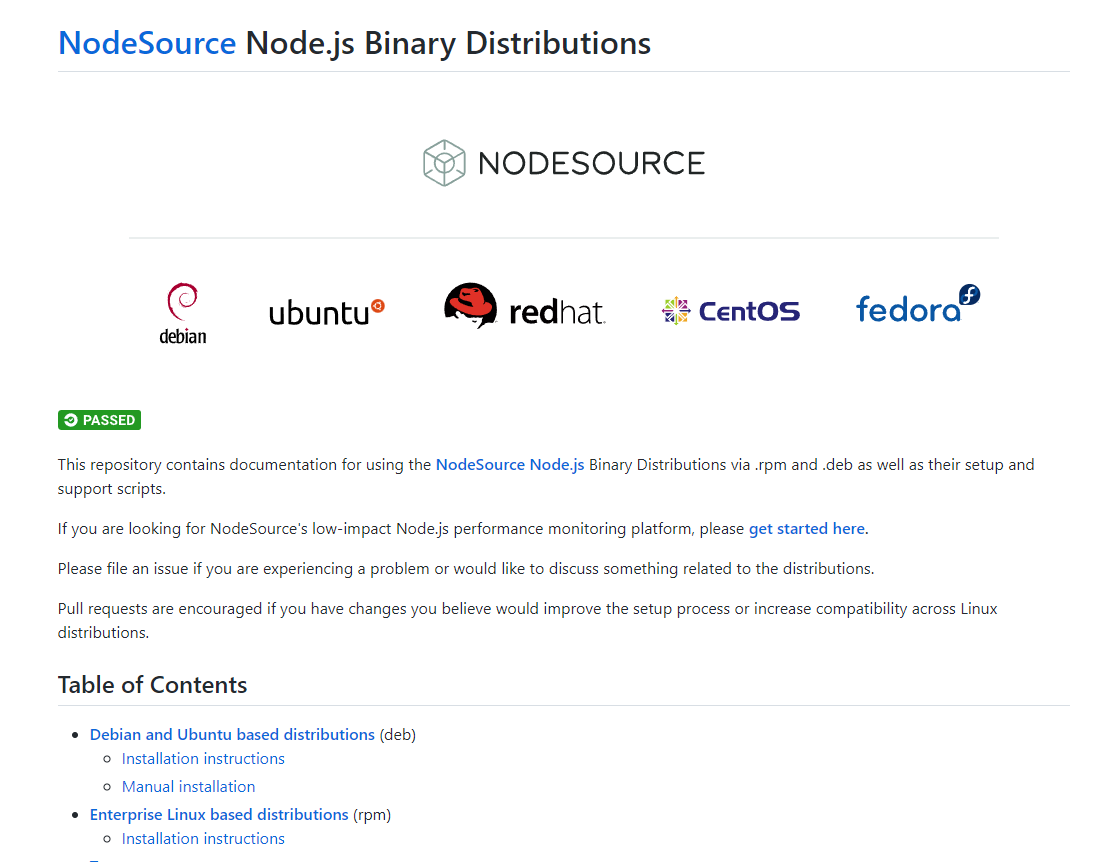Click the Fedora logo
The image size is (1094, 862).
(x=917, y=304)
